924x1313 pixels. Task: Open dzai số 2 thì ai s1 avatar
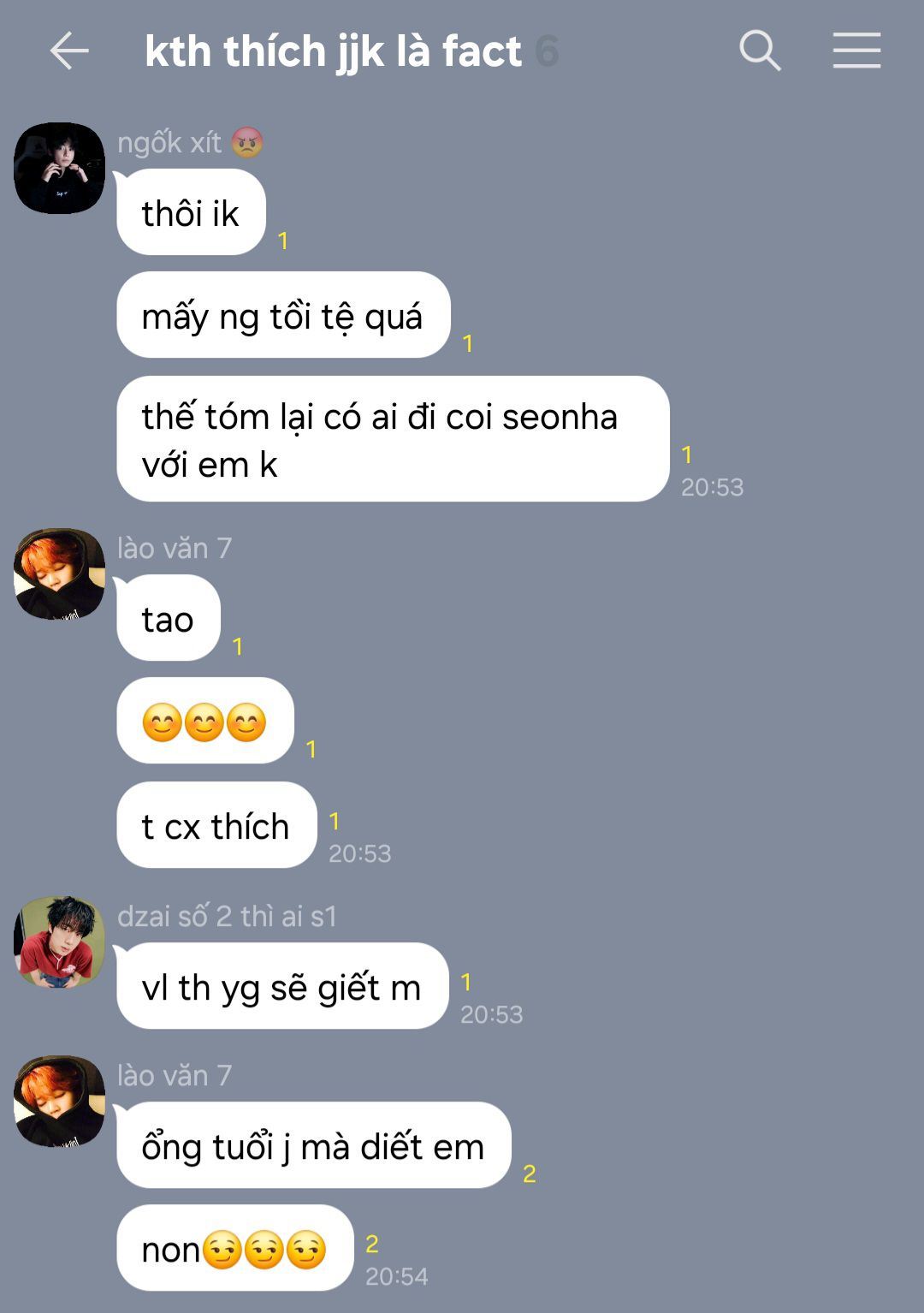[59, 942]
